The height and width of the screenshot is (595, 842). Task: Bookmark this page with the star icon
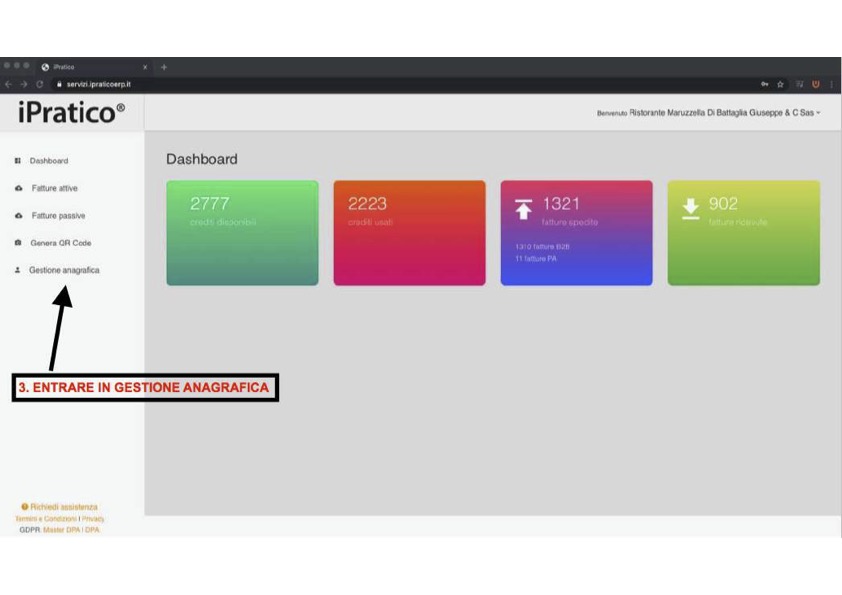tap(780, 84)
